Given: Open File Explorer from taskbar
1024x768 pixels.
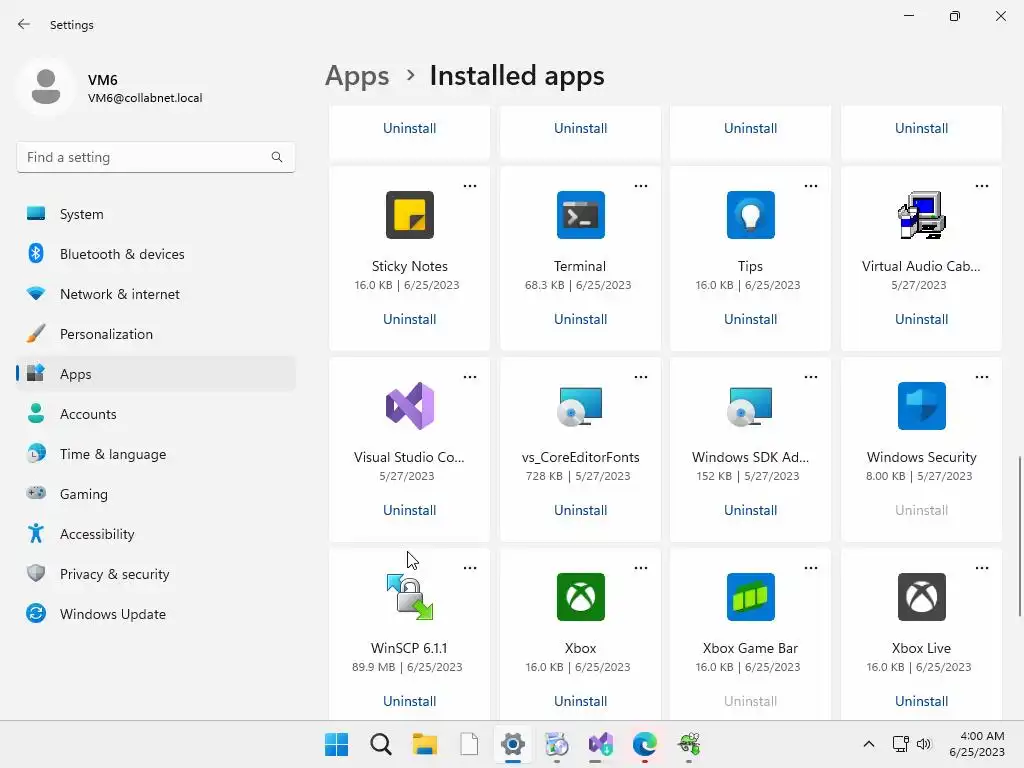Looking at the screenshot, I should pos(424,744).
